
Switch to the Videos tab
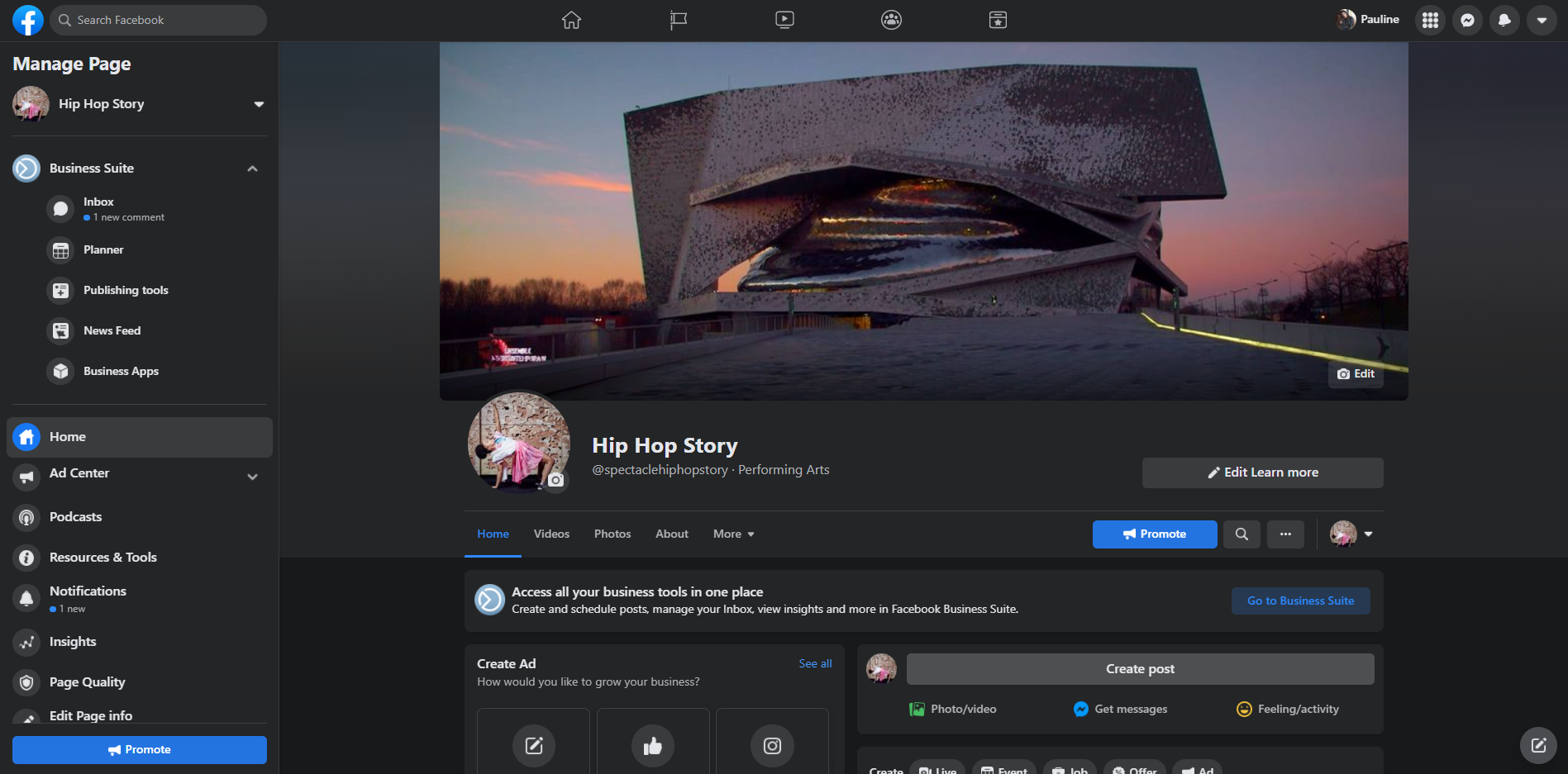(551, 534)
